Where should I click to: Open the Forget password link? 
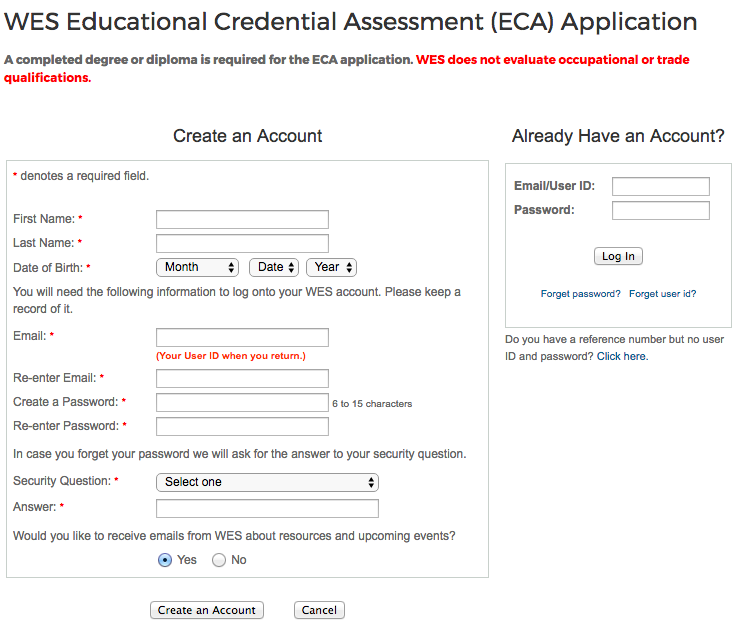pyautogui.click(x=580, y=294)
